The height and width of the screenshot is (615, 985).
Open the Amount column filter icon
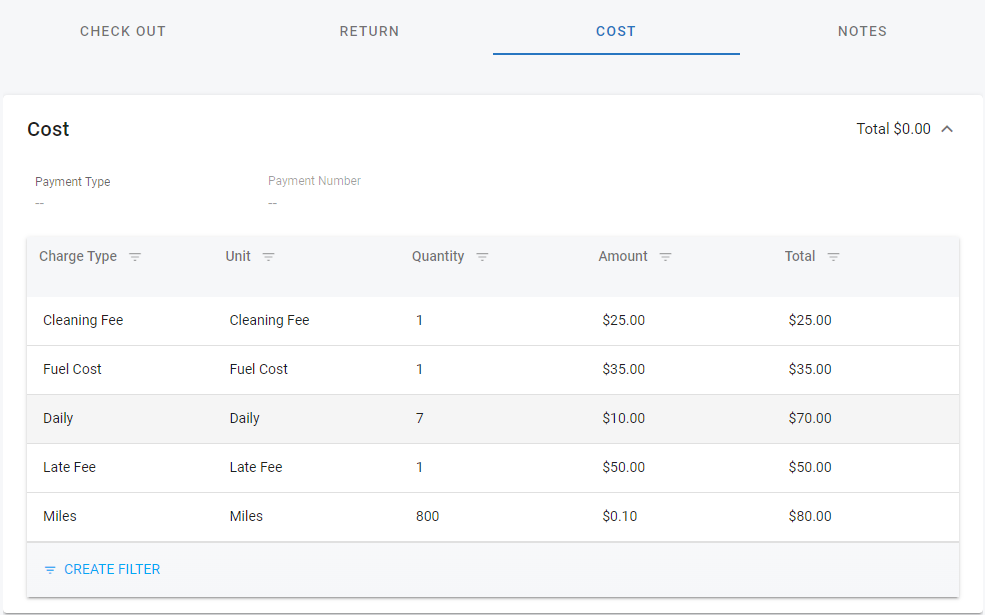point(665,257)
